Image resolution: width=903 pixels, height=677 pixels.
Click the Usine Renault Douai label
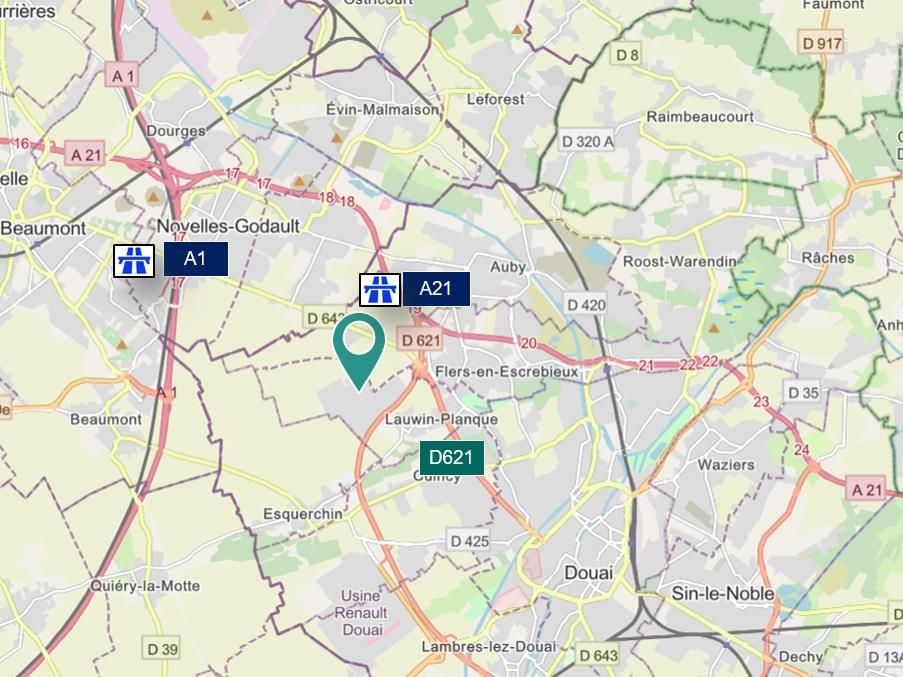(x=362, y=613)
